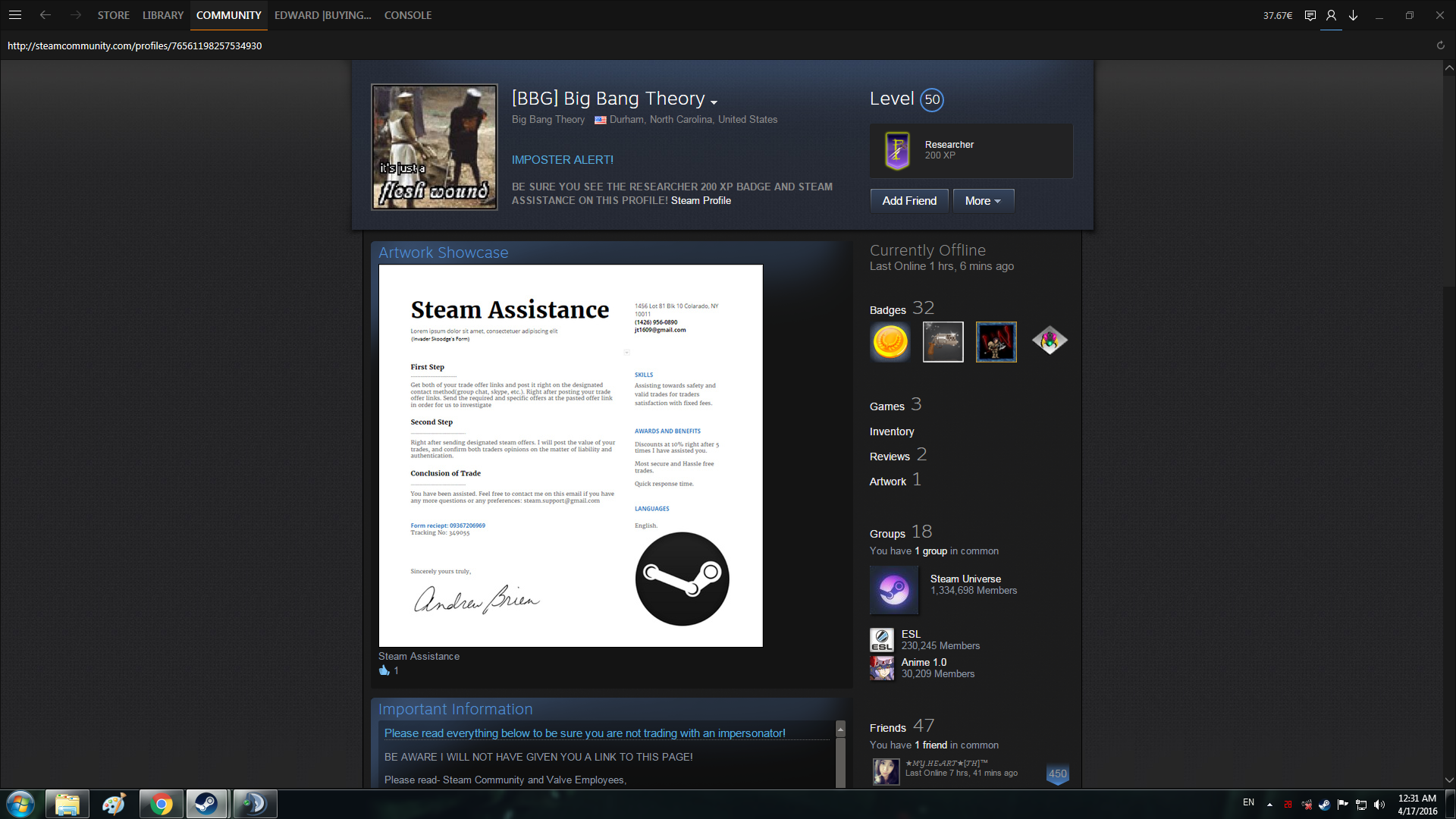Click the ESL group icon

(882, 640)
